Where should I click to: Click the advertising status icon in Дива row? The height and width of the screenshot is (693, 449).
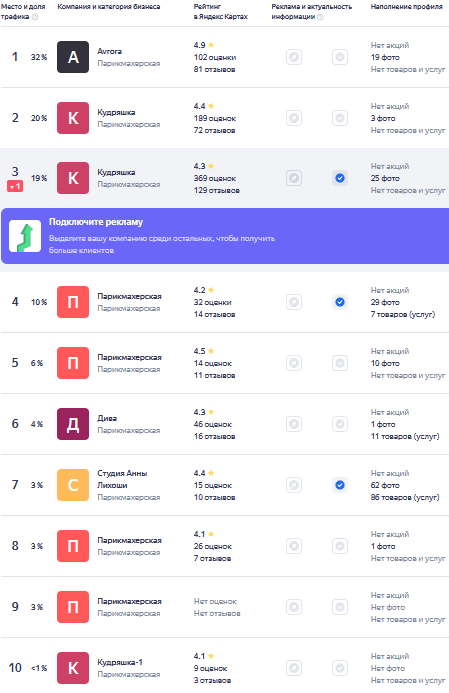click(x=294, y=424)
